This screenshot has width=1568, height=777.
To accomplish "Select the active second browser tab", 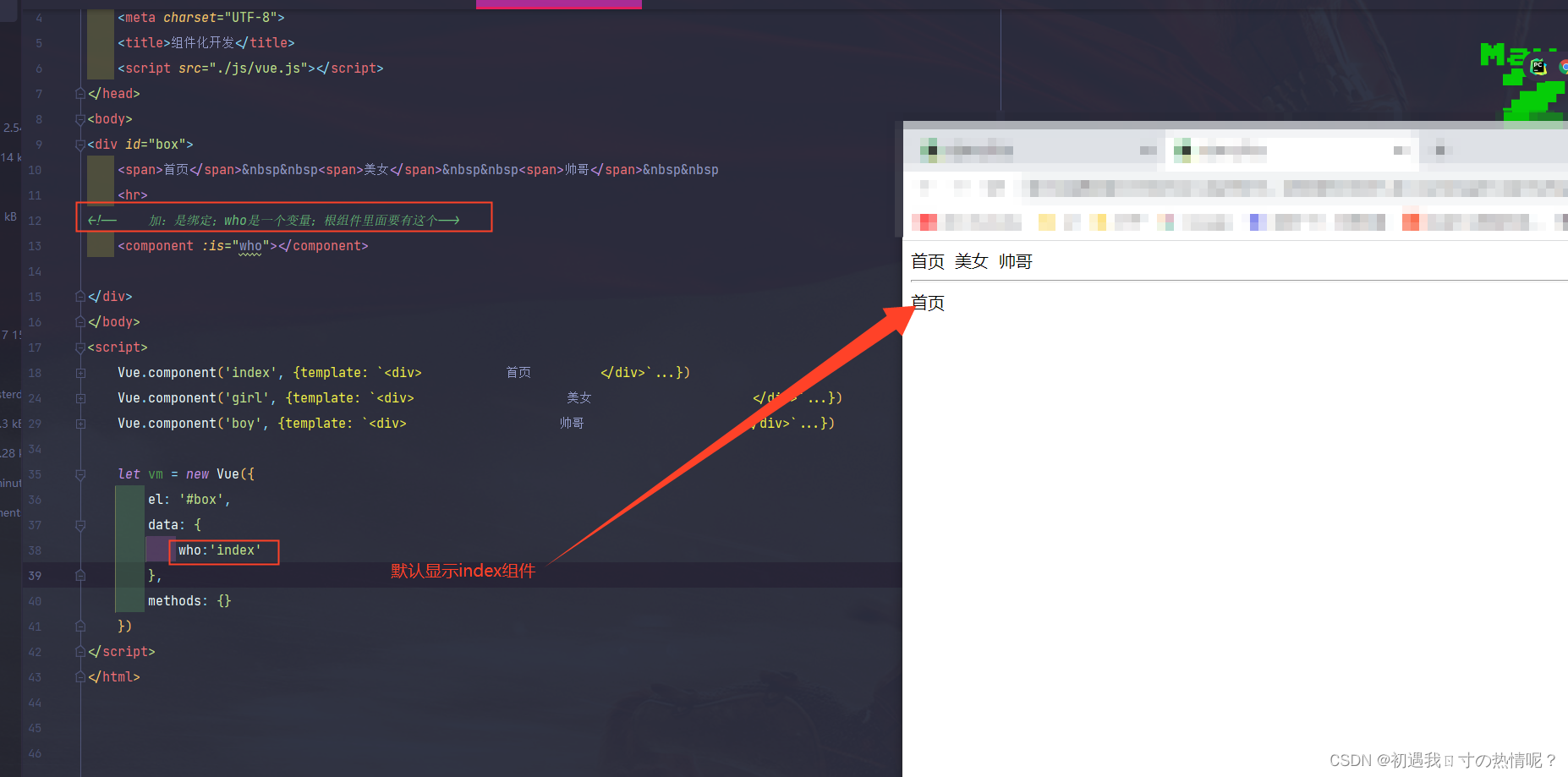I will 1291,150.
